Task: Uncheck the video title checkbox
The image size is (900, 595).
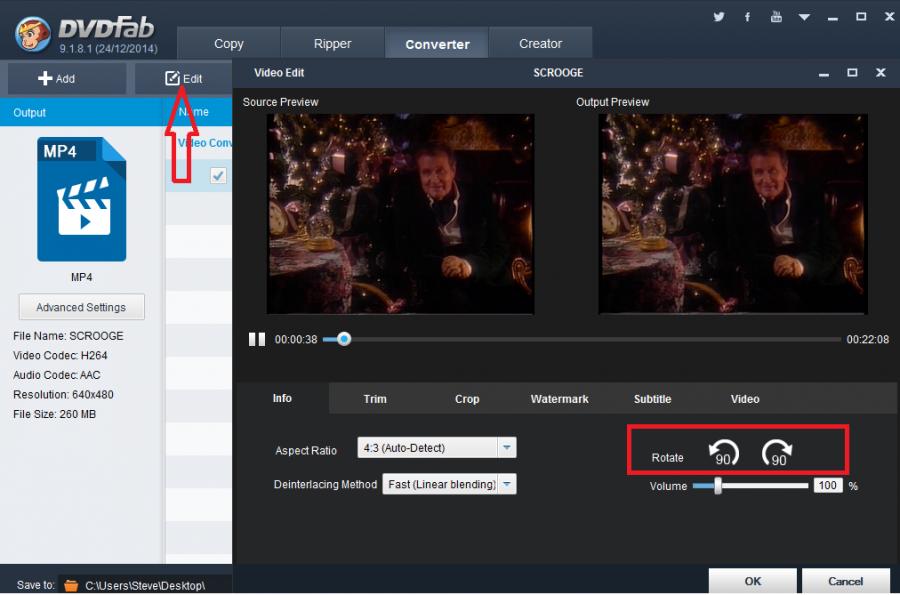Action: point(218,176)
